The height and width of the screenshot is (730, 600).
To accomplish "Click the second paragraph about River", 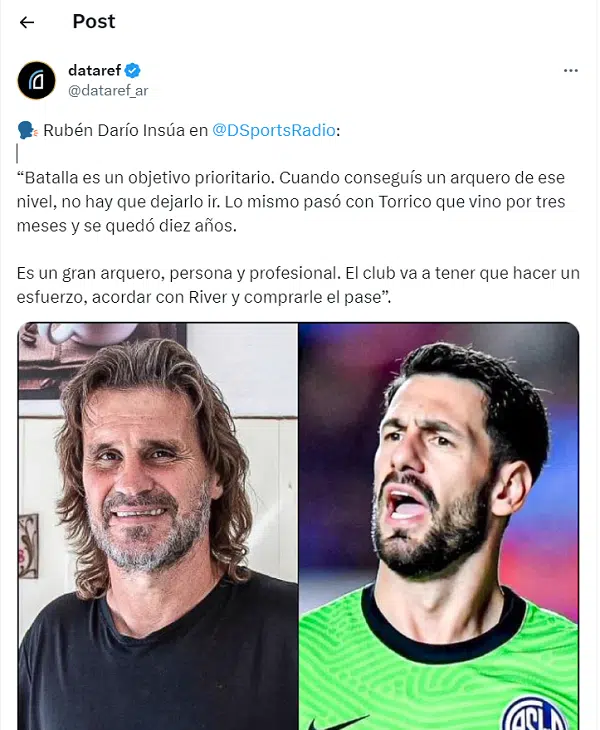I will tap(298, 285).
